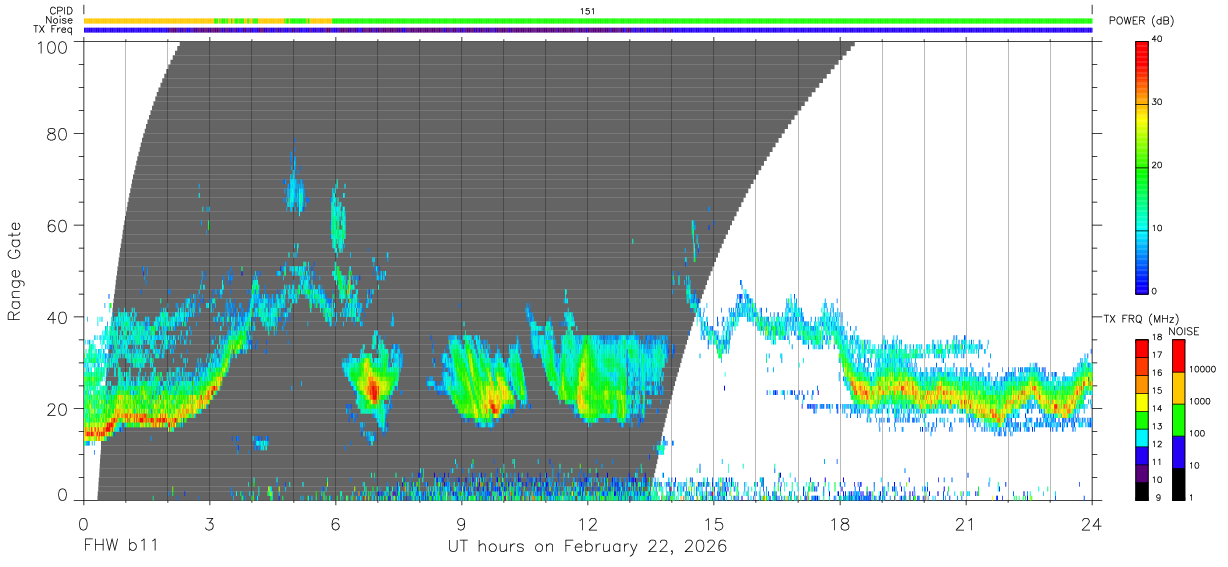The width and height of the screenshot is (1228, 567).
Task: Click x-axis tick label 6
Action: (336, 523)
